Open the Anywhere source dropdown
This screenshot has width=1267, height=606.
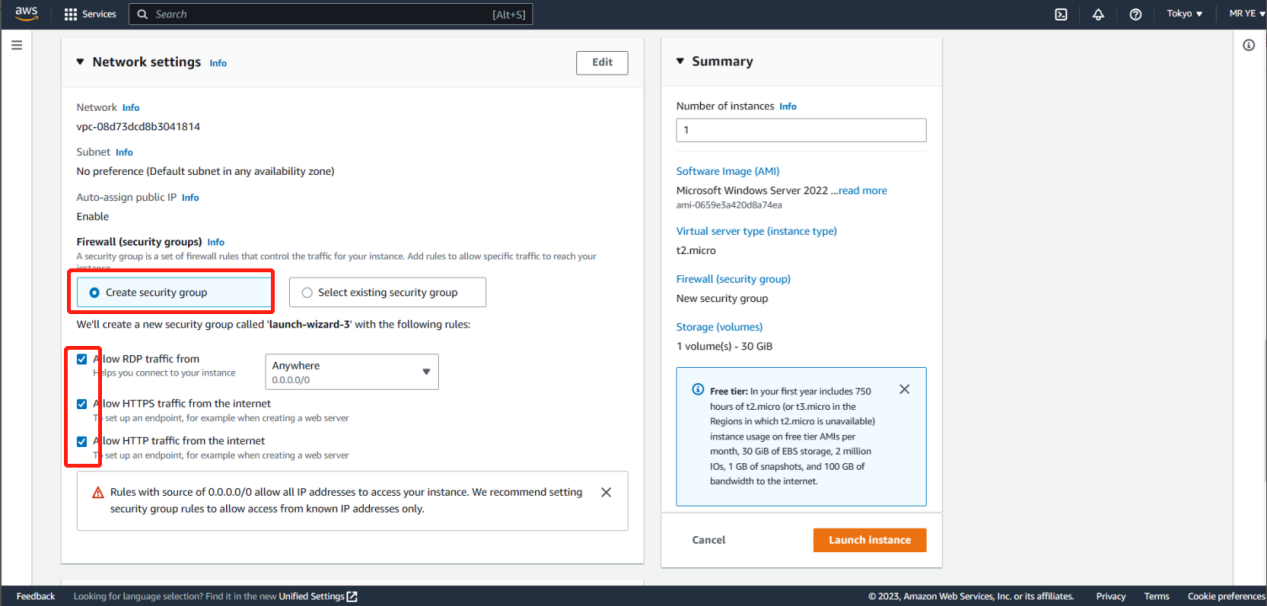pyautogui.click(x=351, y=372)
